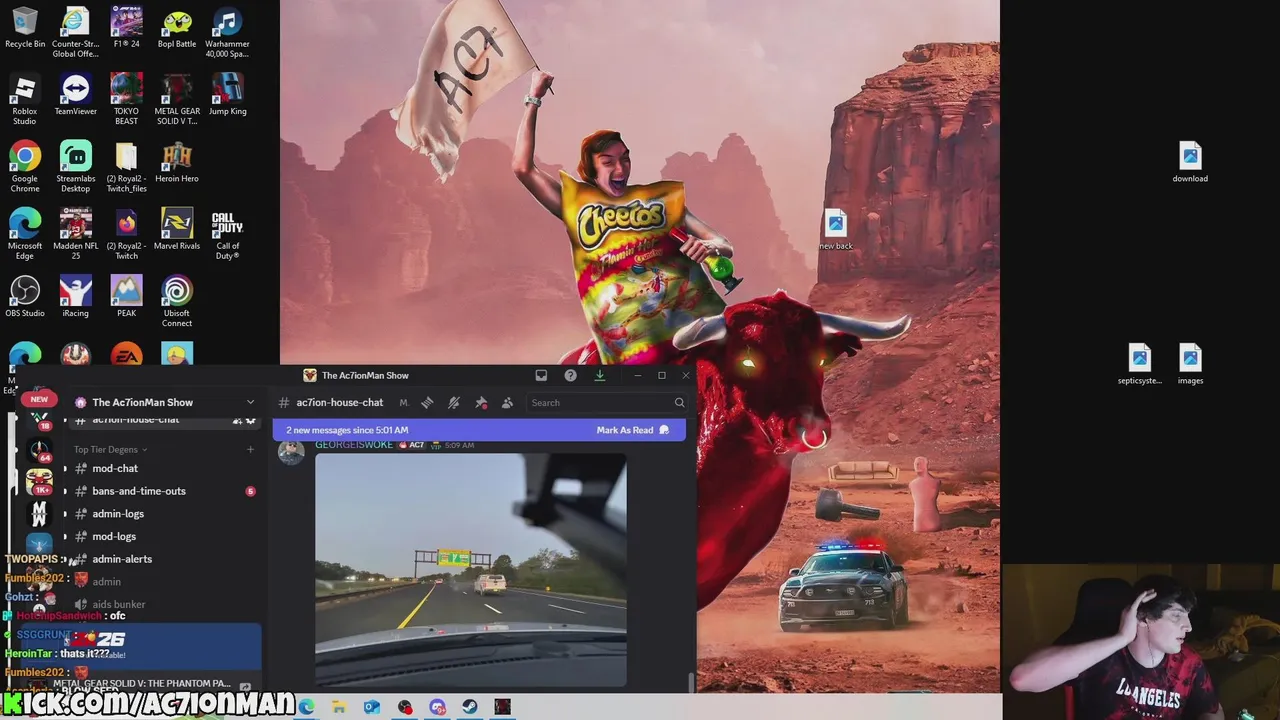Open the Google Chrome desktop shortcut
The image size is (1280, 720).
click(x=25, y=167)
